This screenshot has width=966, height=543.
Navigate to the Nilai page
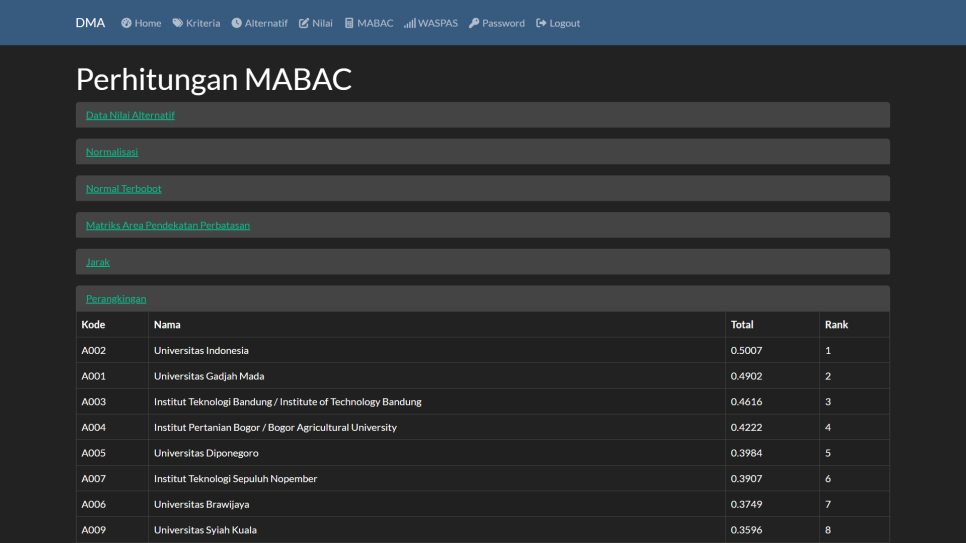315,23
